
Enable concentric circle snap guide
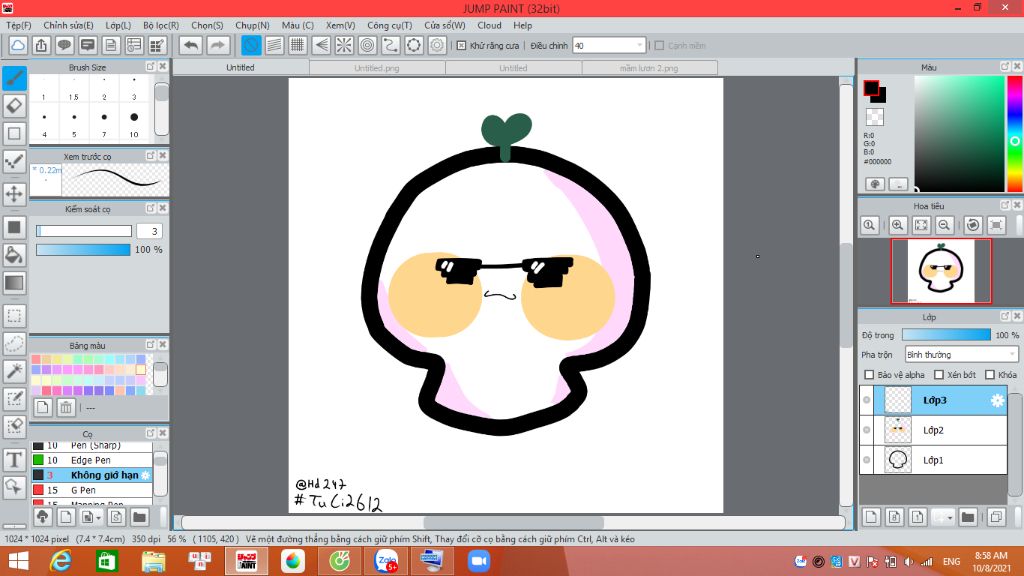[x=368, y=45]
